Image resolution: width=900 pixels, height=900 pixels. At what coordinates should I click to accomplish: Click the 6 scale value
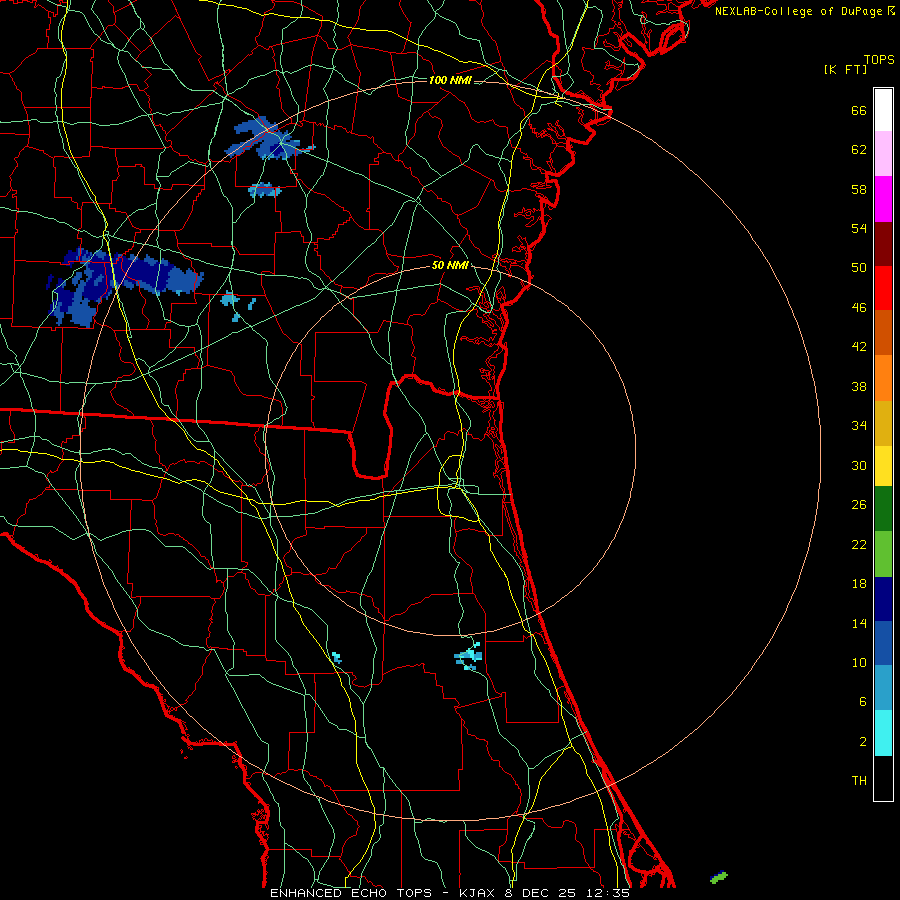click(863, 702)
